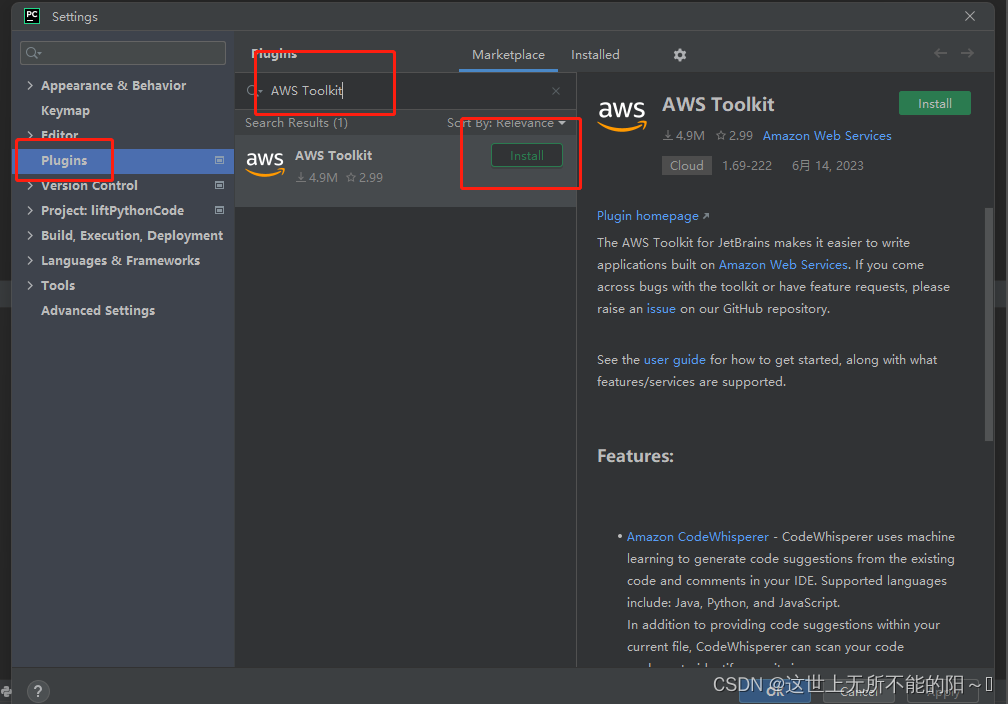Open plugin search history dropdown
Viewport: 1008px width, 704px height.
pyautogui.click(x=255, y=91)
